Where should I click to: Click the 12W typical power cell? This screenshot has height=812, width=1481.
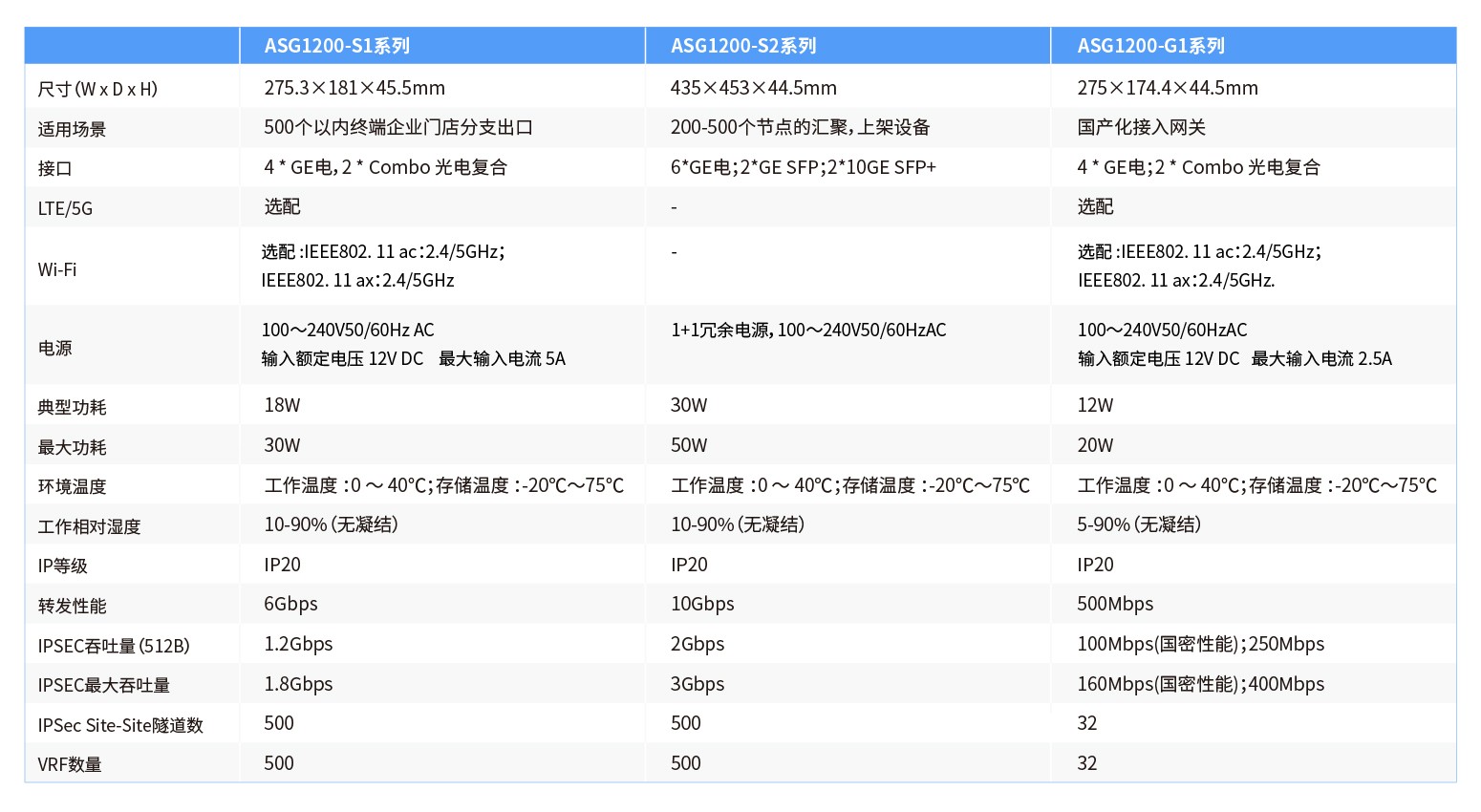click(x=1095, y=405)
